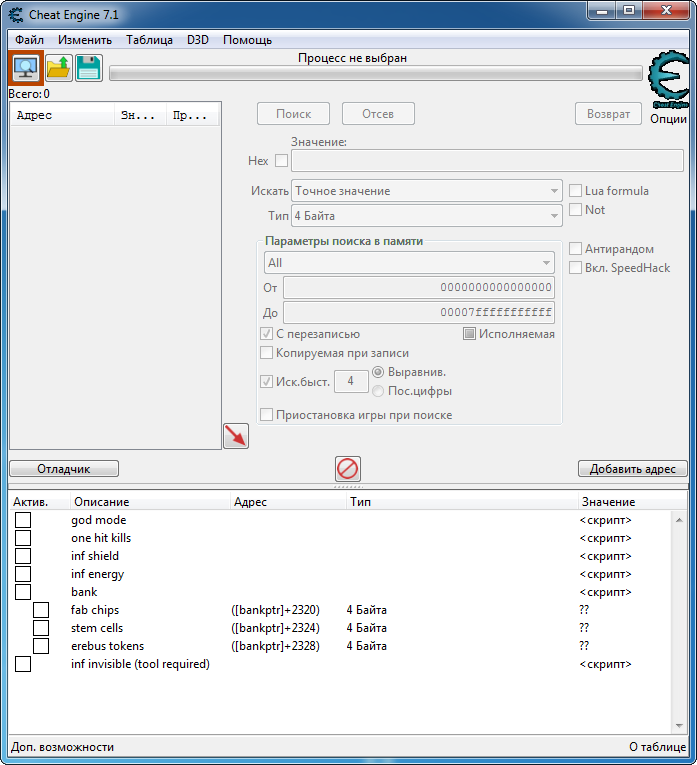Click the open cheat table folder icon

59,68
